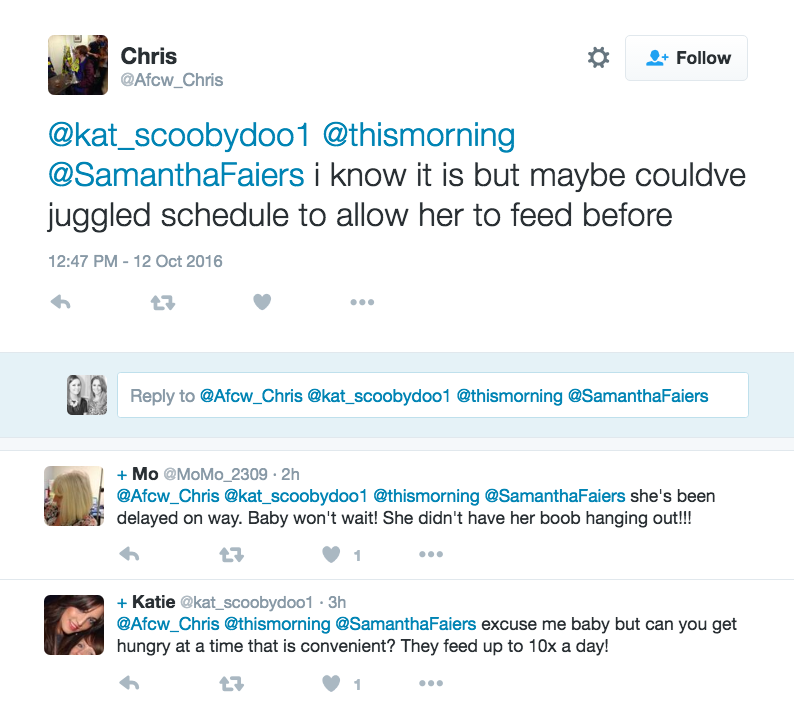
Task: Open the @SamanthaFaiers mention in main tweet
Action: 176,175
